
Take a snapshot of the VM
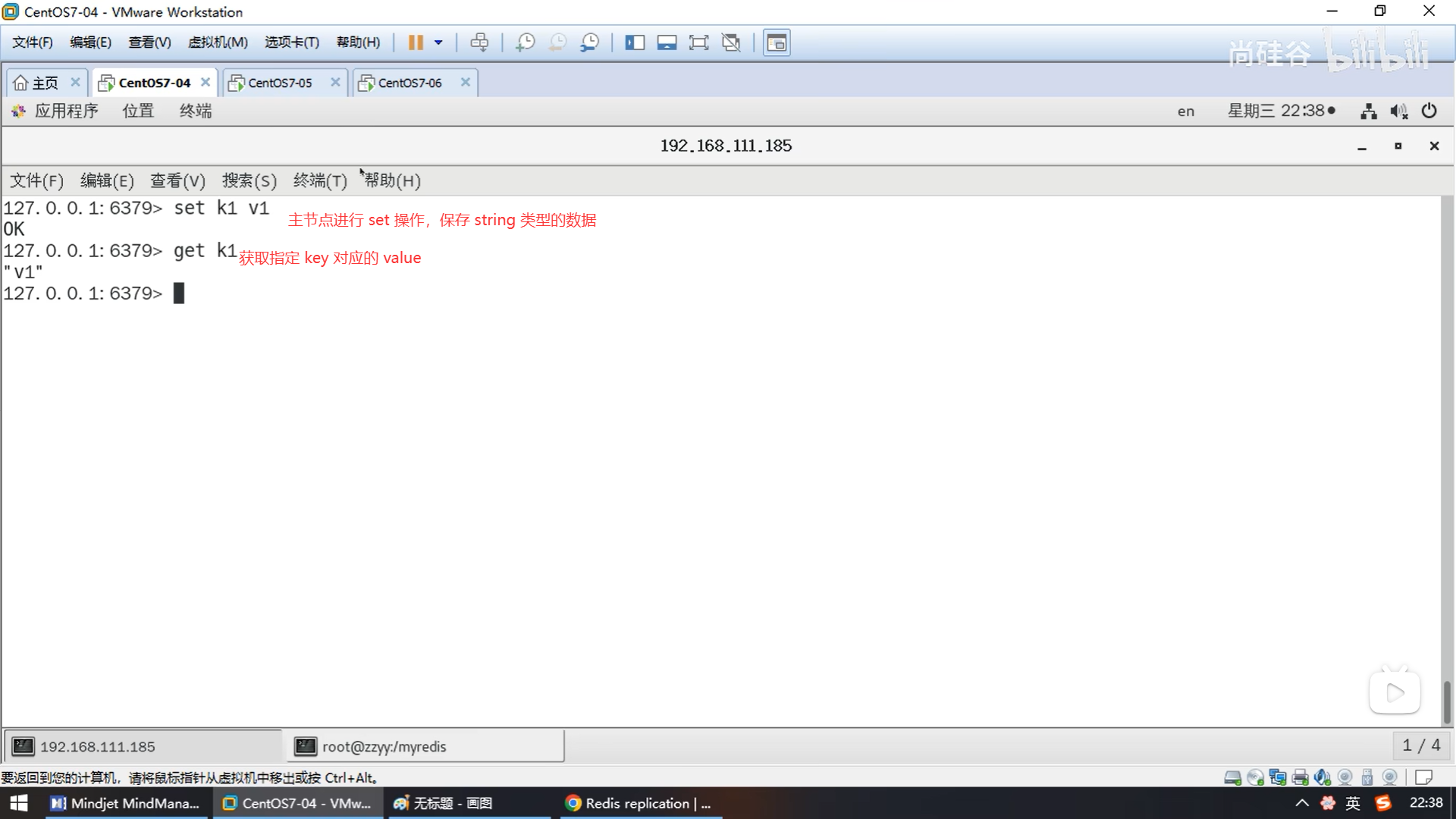[x=525, y=42]
